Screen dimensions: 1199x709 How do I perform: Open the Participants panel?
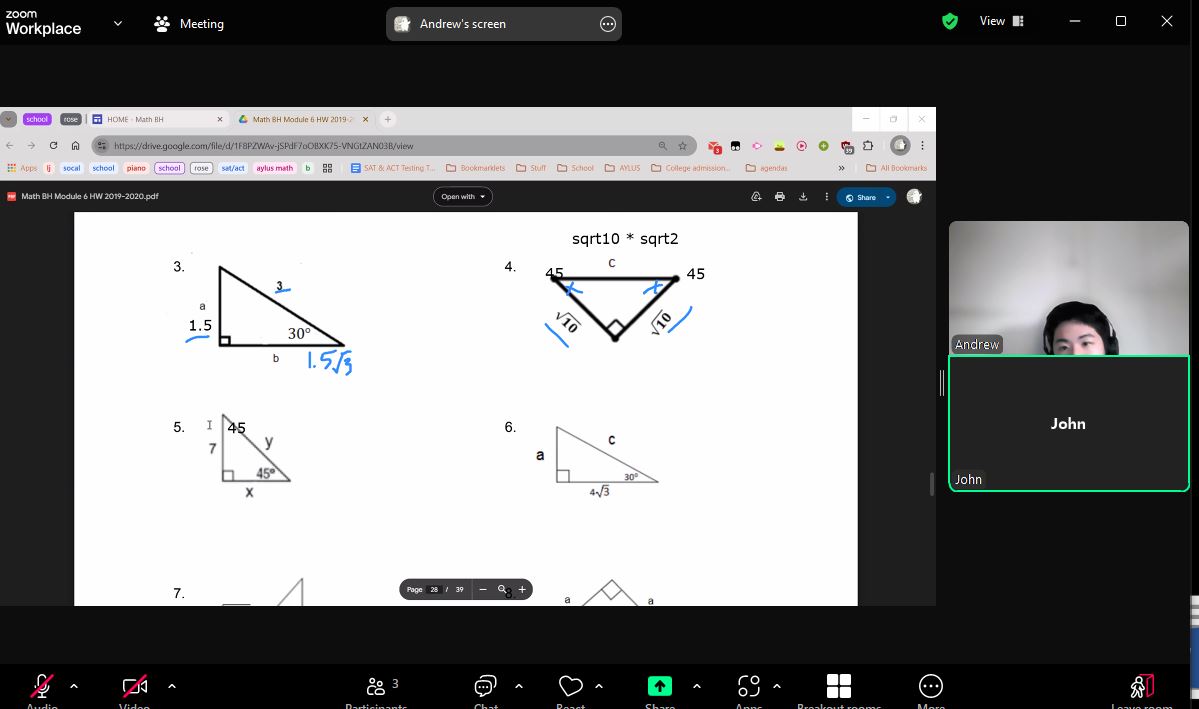coord(375,687)
